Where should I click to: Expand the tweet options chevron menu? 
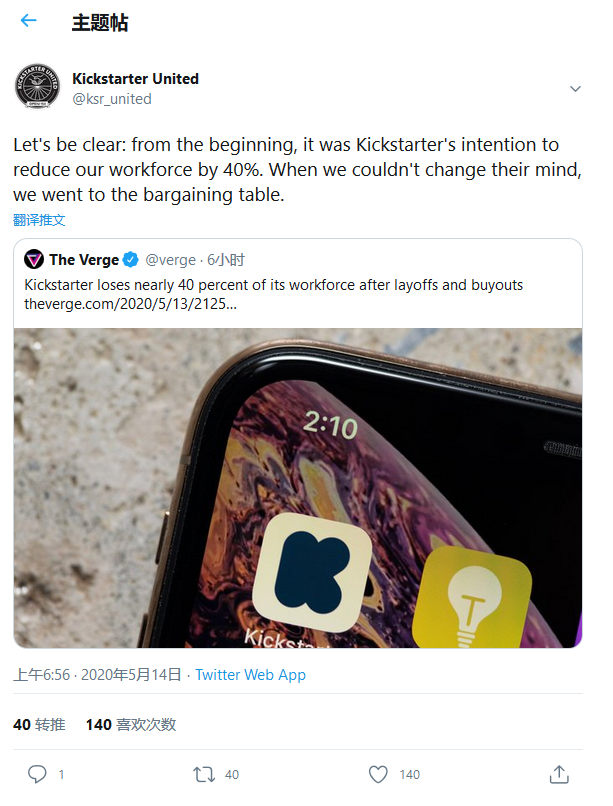point(575,89)
